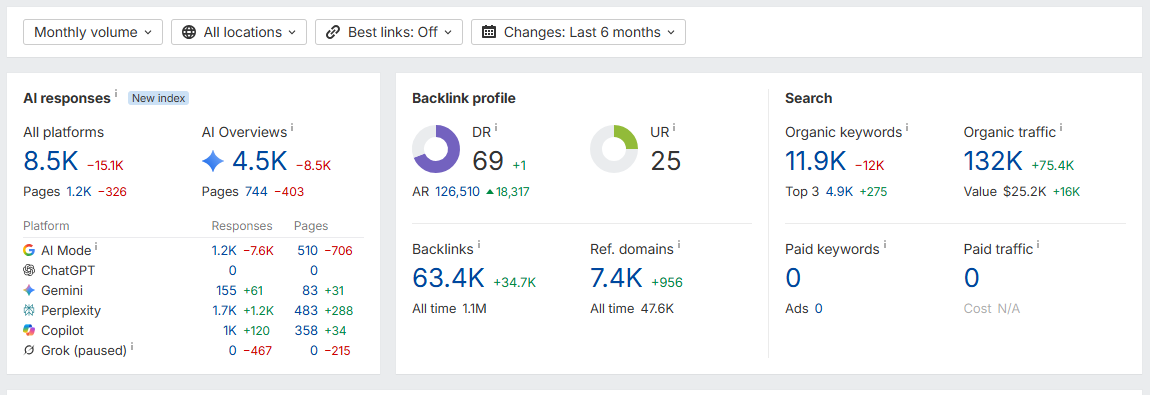Click the info icon next to Ref. domains
The image size is (1150, 395).
tap(679, 245)
